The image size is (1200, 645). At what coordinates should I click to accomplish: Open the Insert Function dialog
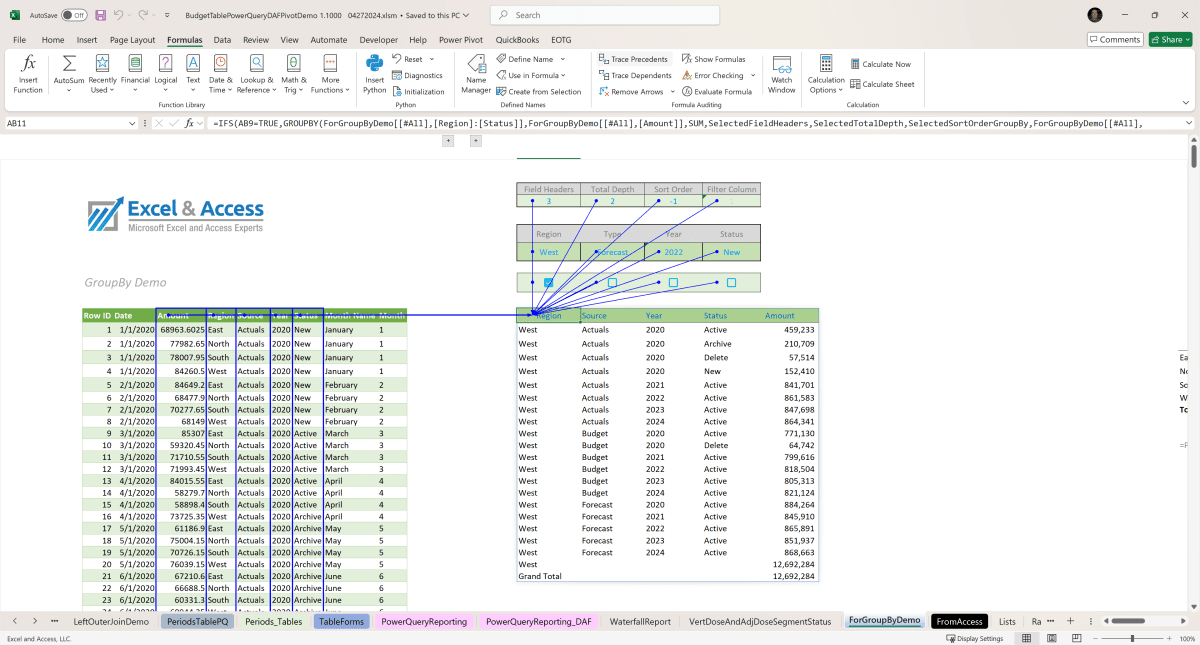point(27,73)
